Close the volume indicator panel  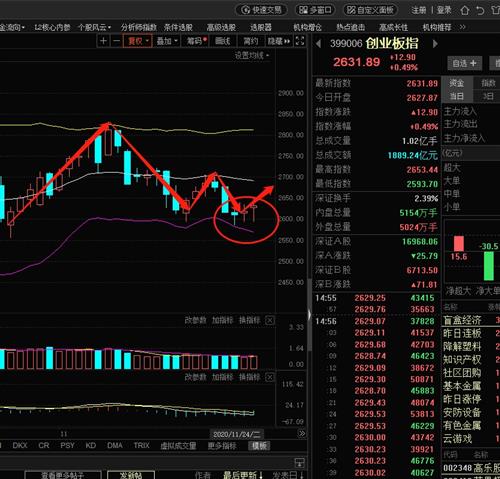tap(270, 320)
